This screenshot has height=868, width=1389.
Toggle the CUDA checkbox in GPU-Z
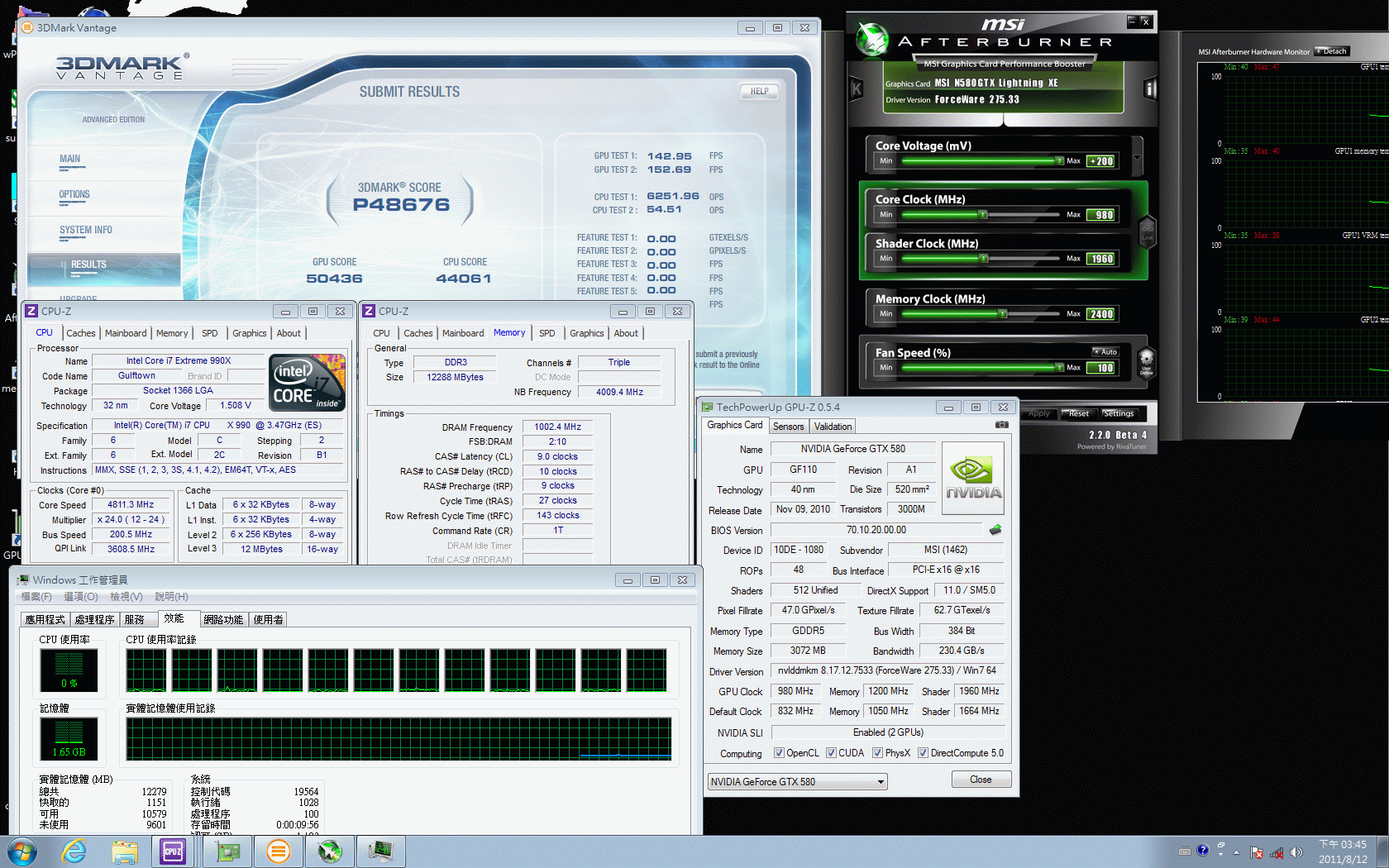831,753
